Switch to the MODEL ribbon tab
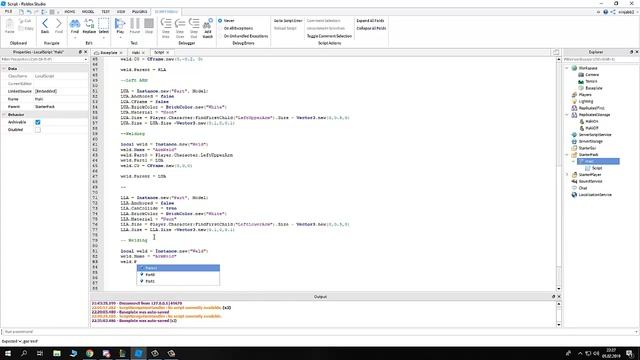Screen dimensions: 640x360 pyautogui.click(x=88, y=12)
